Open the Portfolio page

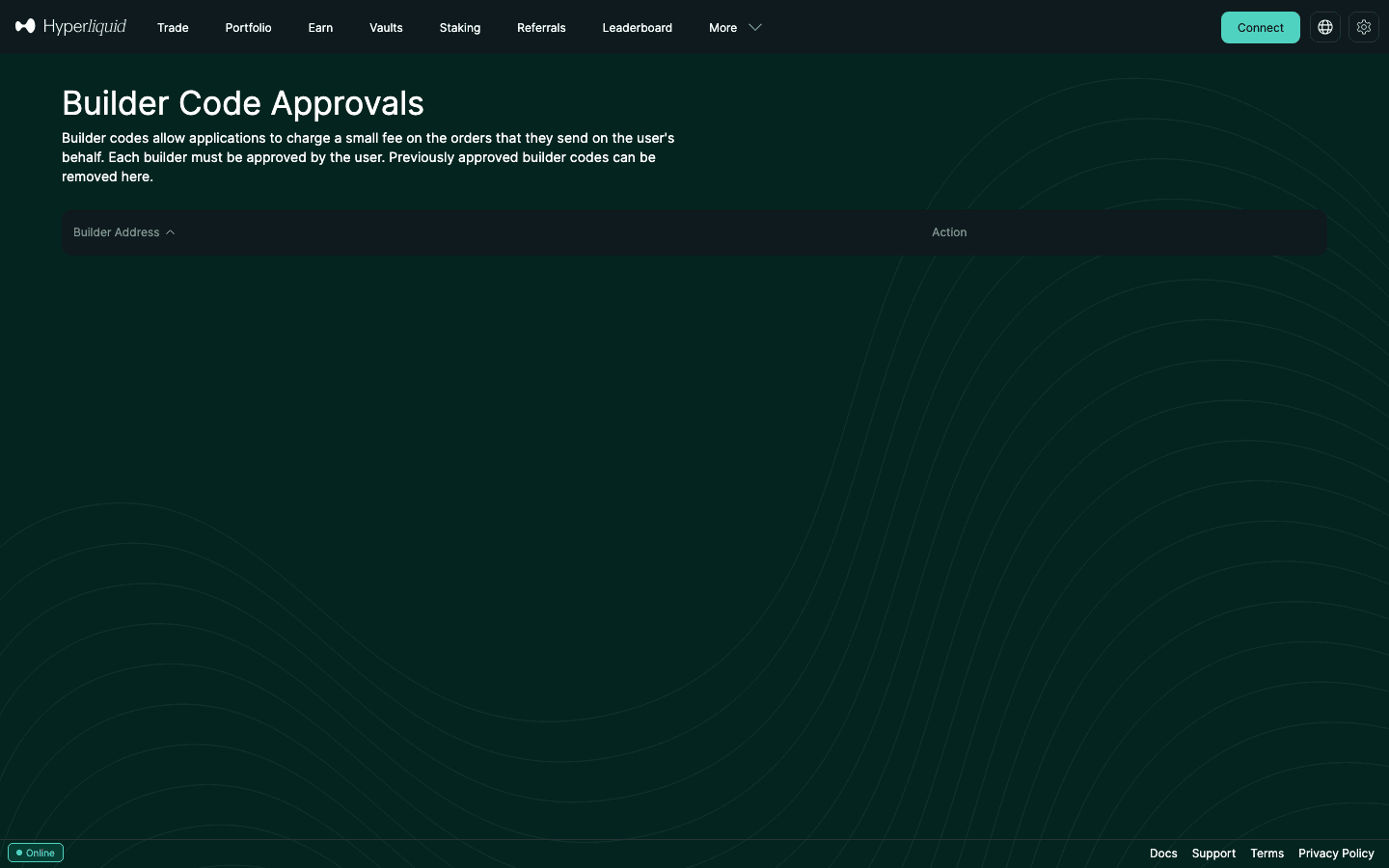tap(248, 28)
